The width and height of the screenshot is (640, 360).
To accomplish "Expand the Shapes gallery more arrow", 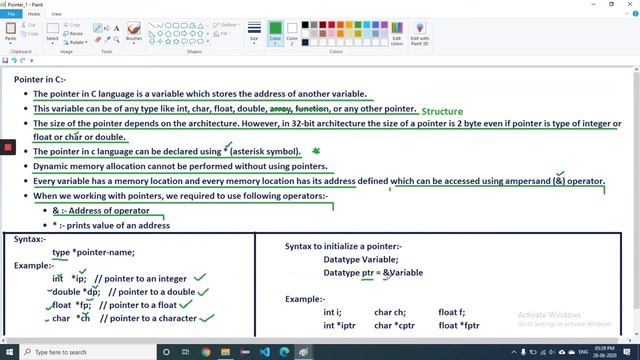I will (x=208, y=42).
